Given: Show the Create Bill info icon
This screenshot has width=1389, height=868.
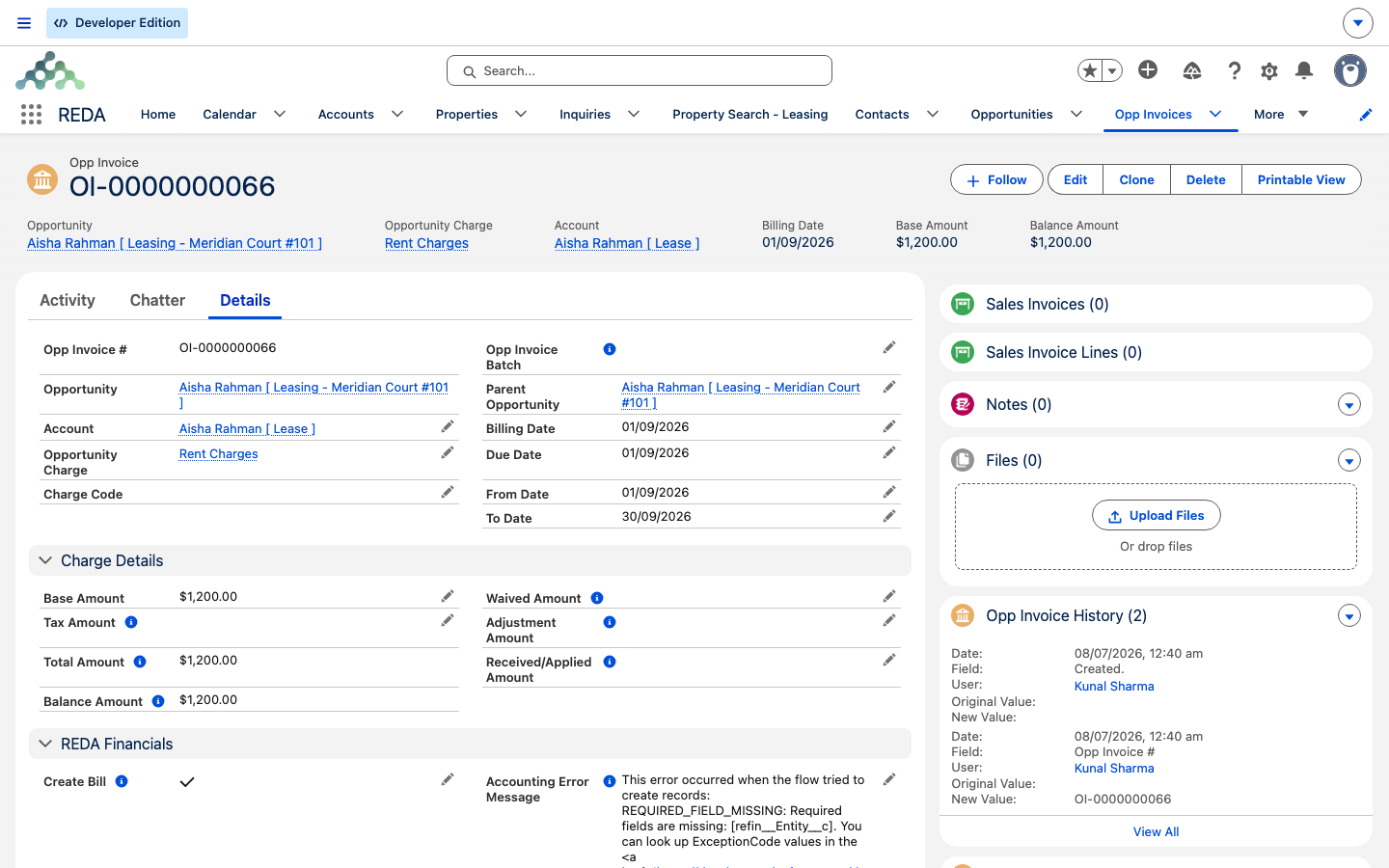Looking at the screenshot, I should [122, 781].
